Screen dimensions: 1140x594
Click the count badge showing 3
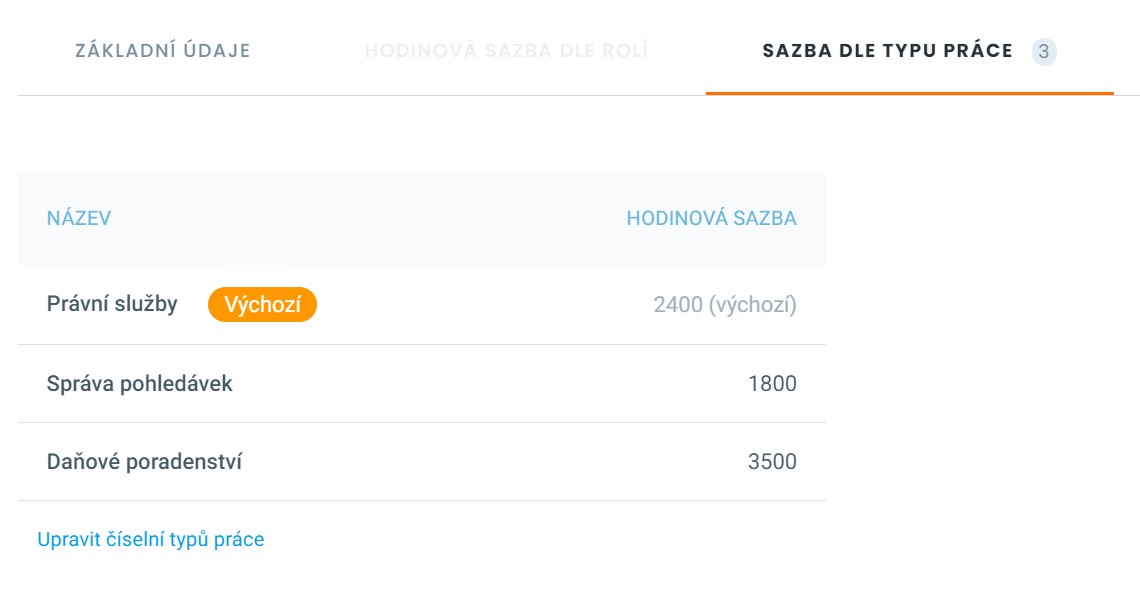click(1044, 51)
